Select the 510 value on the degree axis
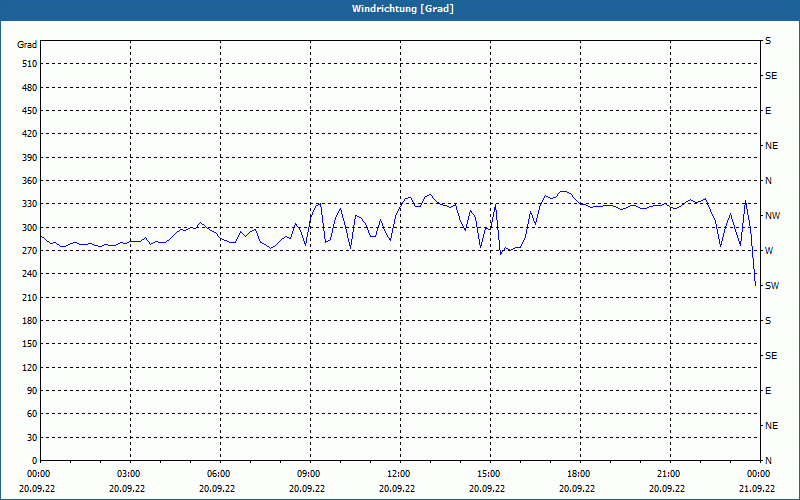 tap(29, 64)
